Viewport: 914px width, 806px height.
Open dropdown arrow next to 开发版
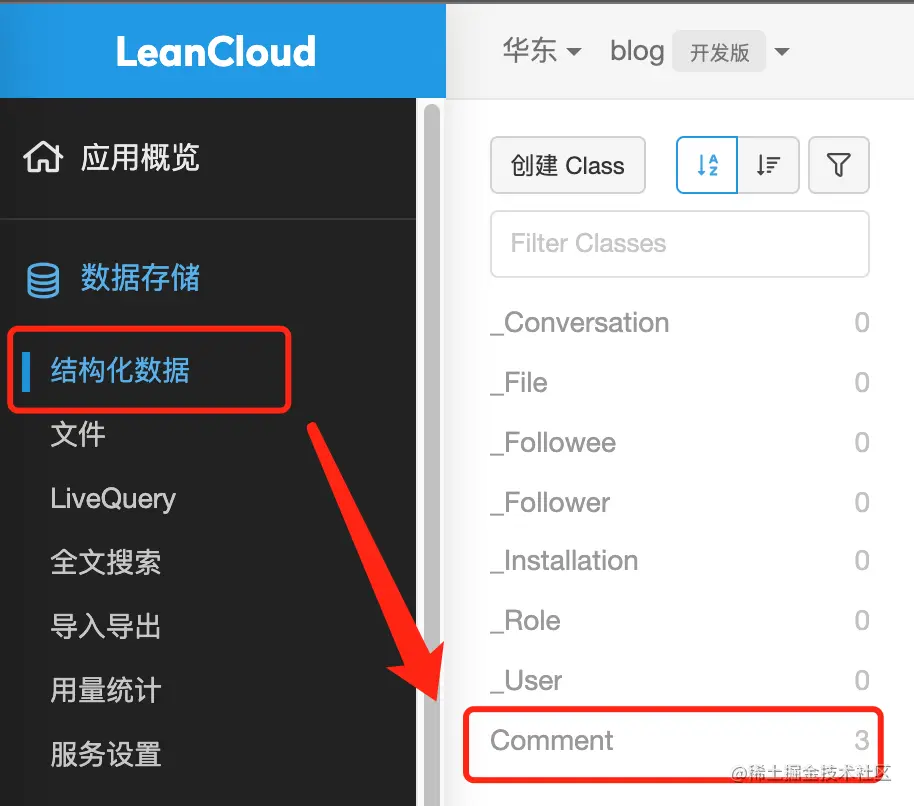click(782, 51)
